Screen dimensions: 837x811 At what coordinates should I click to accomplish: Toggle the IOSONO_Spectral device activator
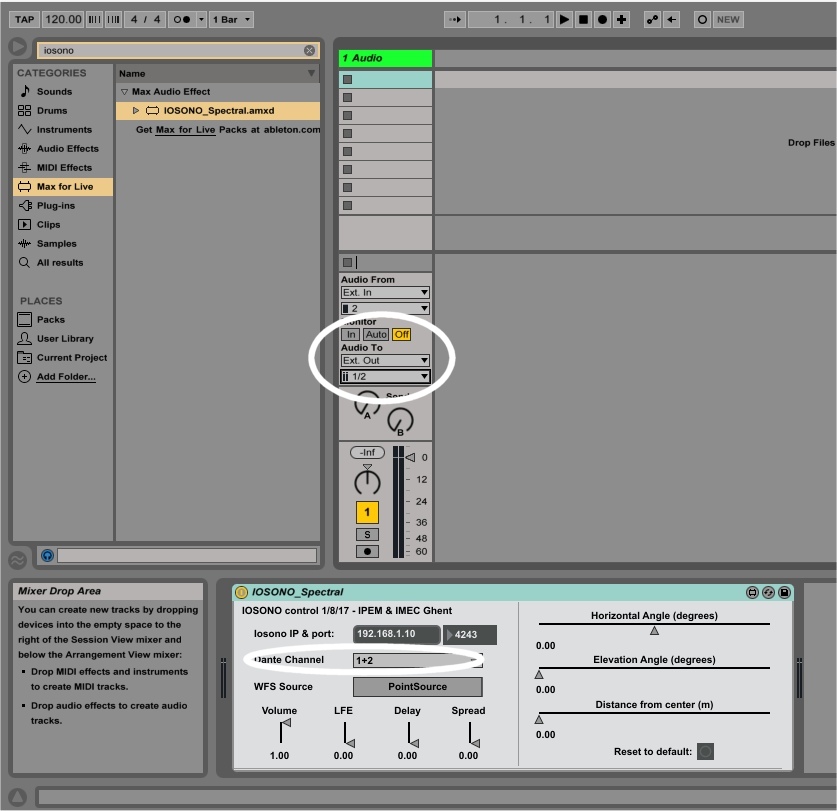click(241, 592)
